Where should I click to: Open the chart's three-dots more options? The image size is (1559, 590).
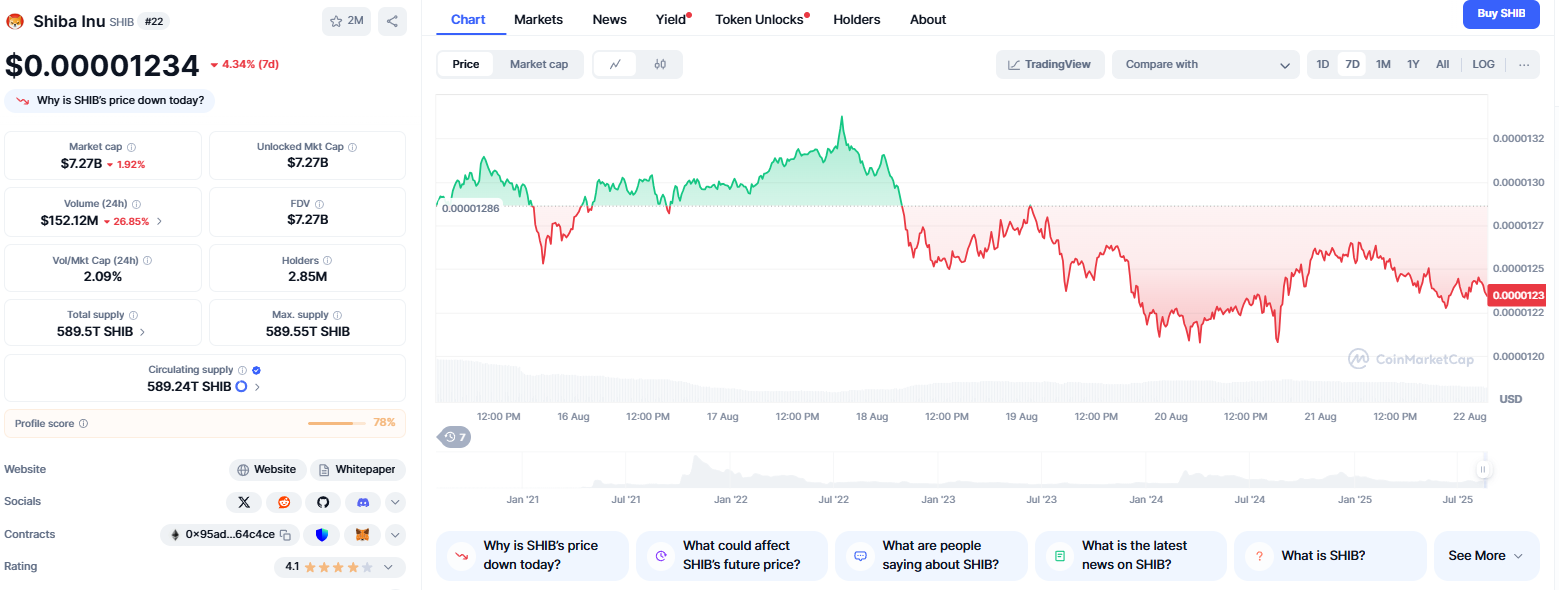1524,64
